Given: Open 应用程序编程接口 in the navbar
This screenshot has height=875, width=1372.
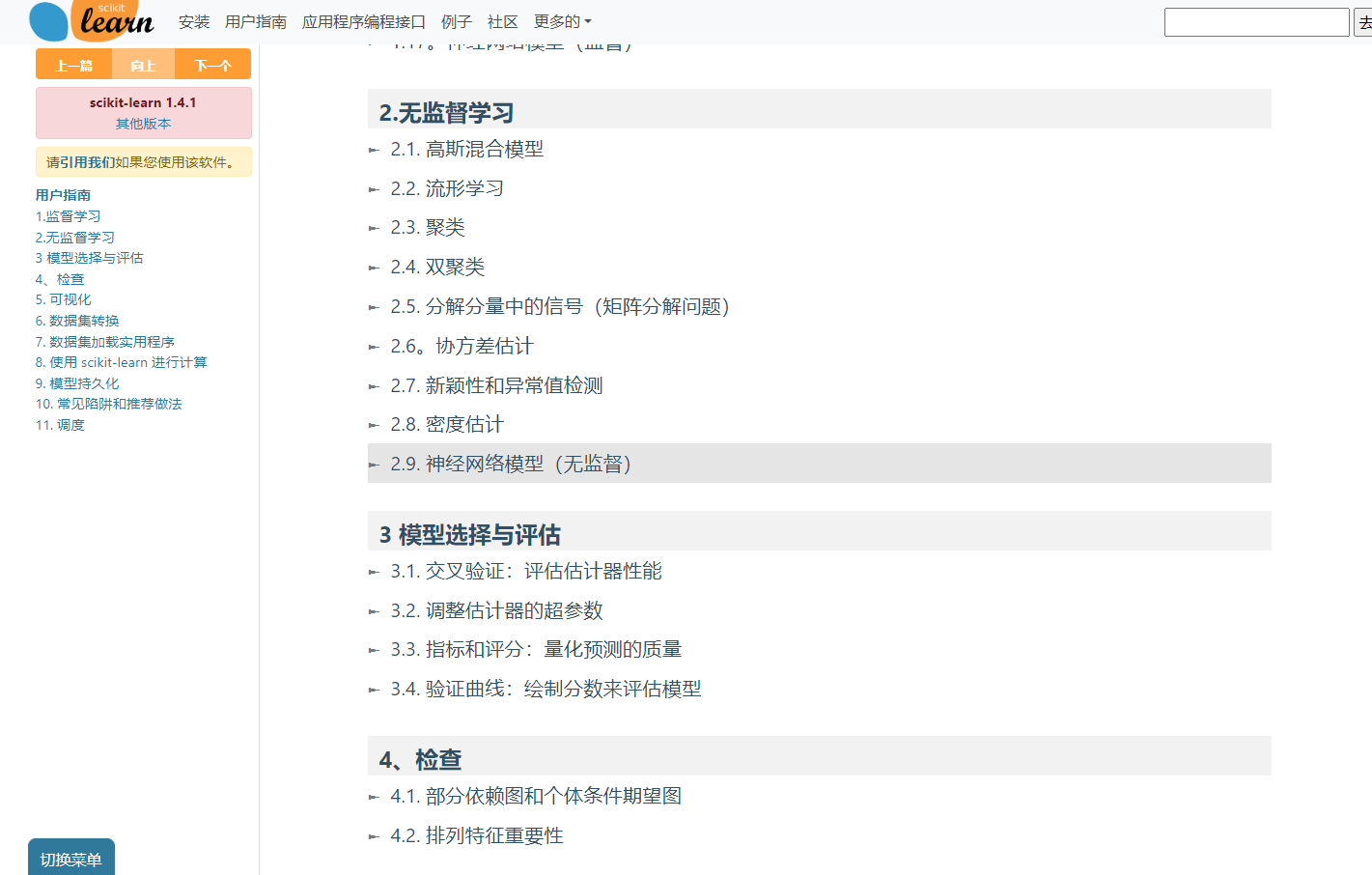Looking at the screenshot, I should (364, 21).
